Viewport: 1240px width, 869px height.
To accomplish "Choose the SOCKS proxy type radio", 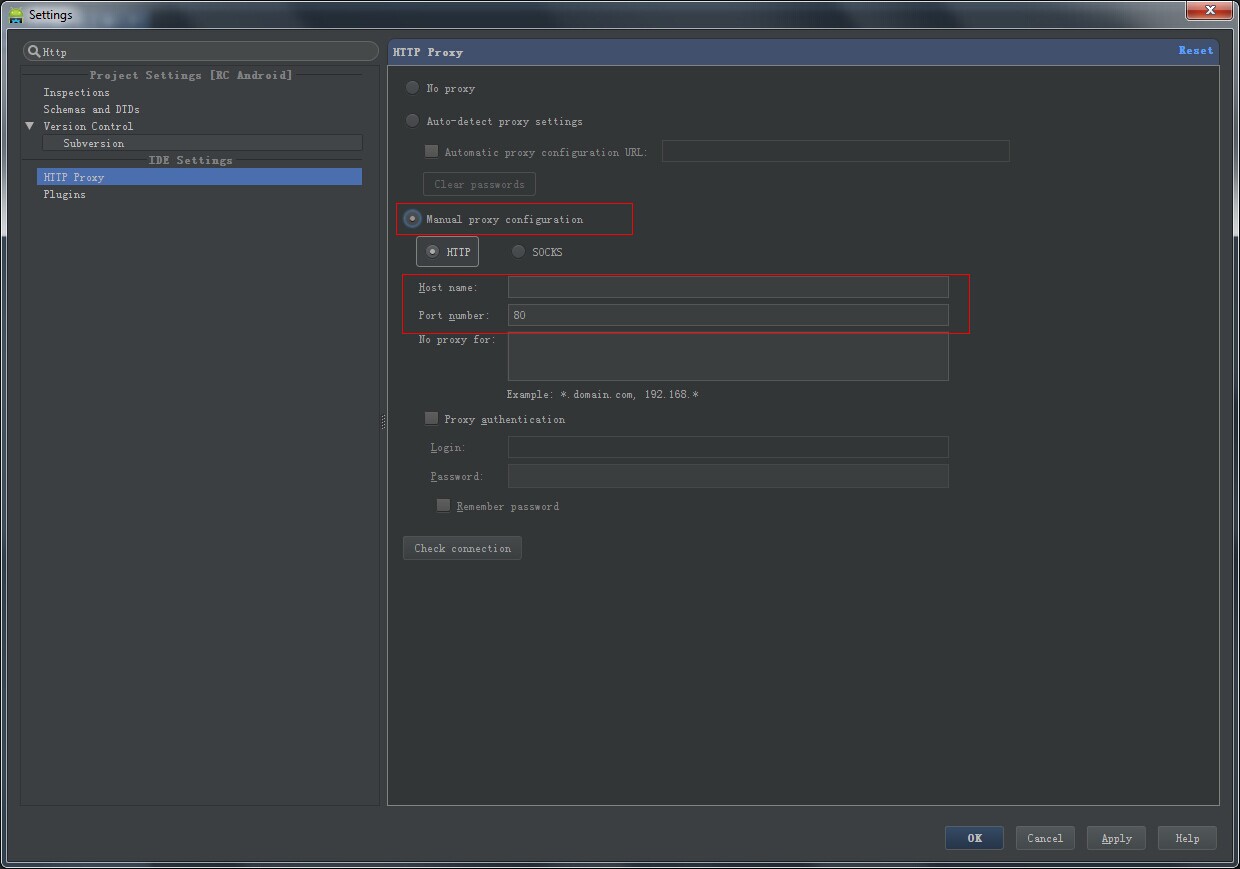I will tap(518, 252).
